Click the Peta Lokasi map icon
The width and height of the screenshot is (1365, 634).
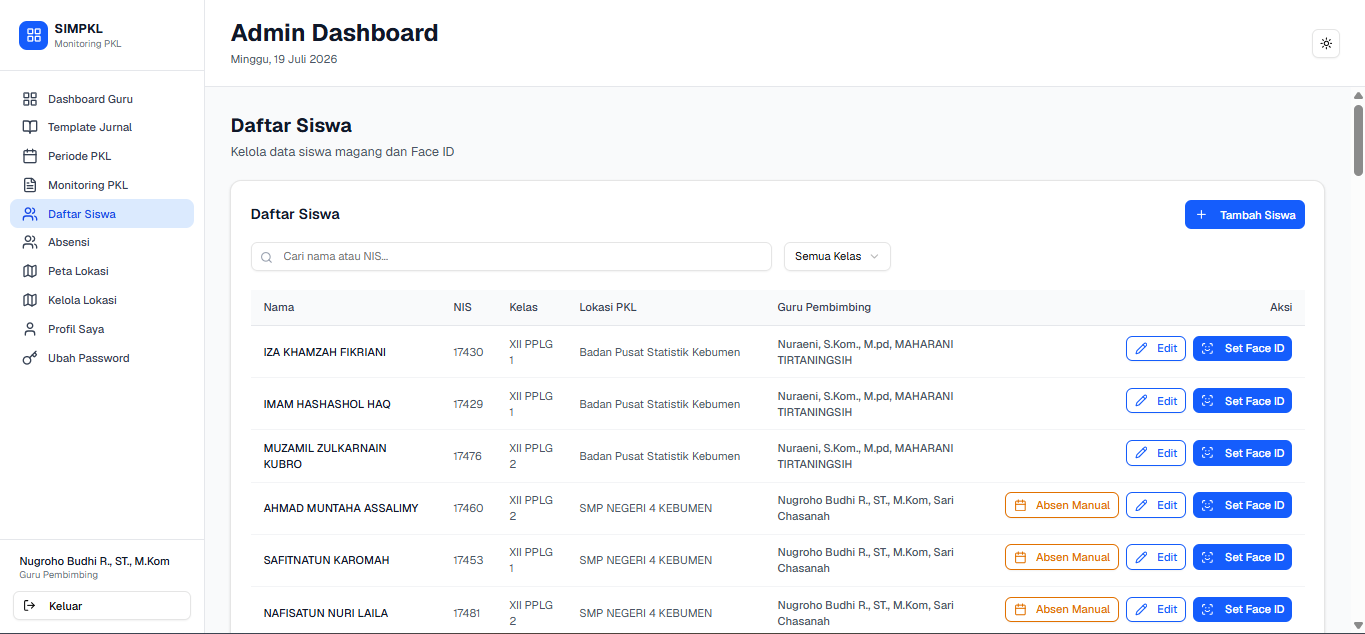click(30, 271)
